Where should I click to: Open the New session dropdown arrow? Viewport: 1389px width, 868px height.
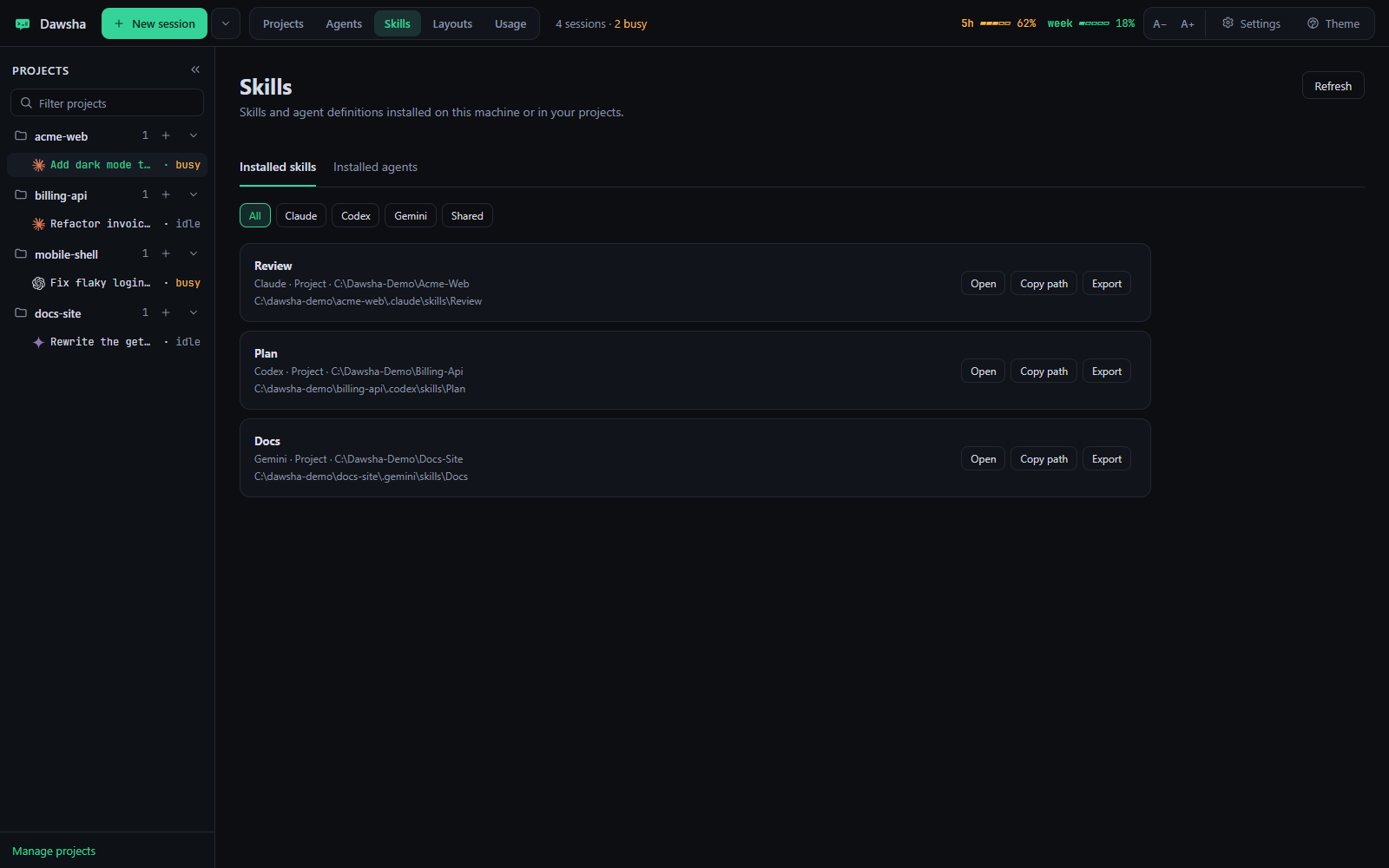226,23
